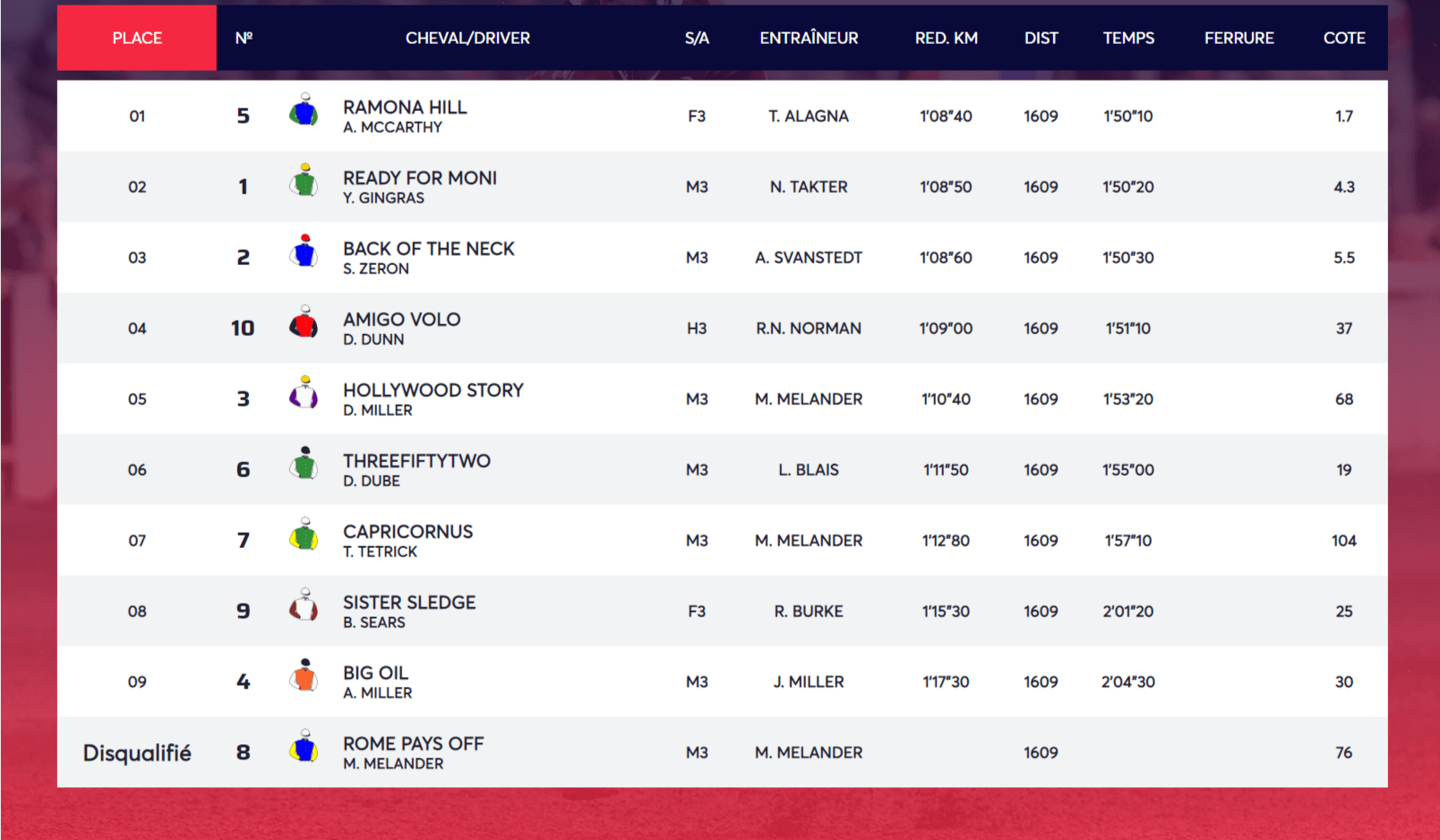Click odds value 76 for Rome Pays Off
Screen dimensions: 1440x840
[x=1344, y=752]
